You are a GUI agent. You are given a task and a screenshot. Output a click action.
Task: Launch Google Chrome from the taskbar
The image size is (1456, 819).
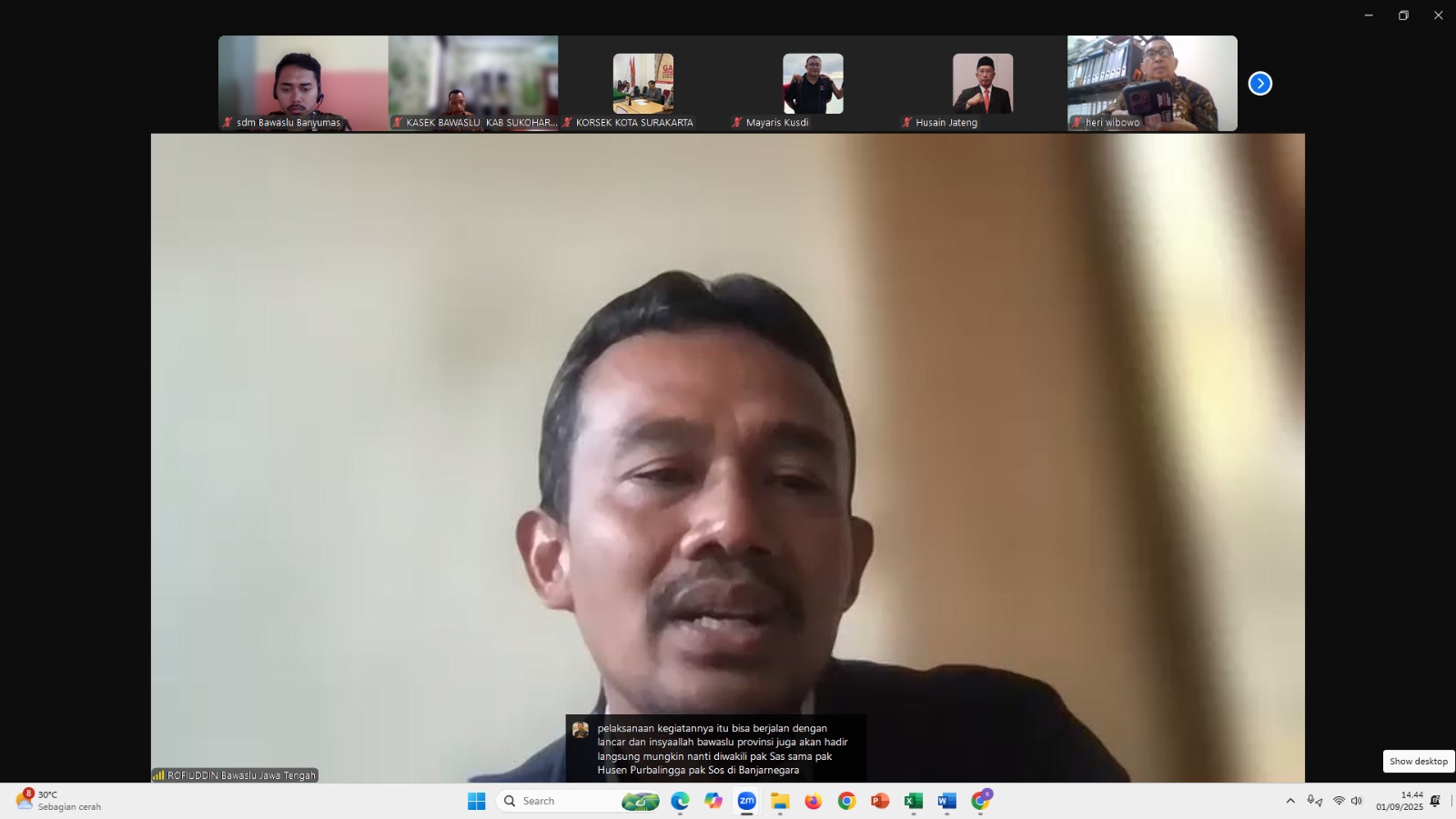tap(846, 802)
